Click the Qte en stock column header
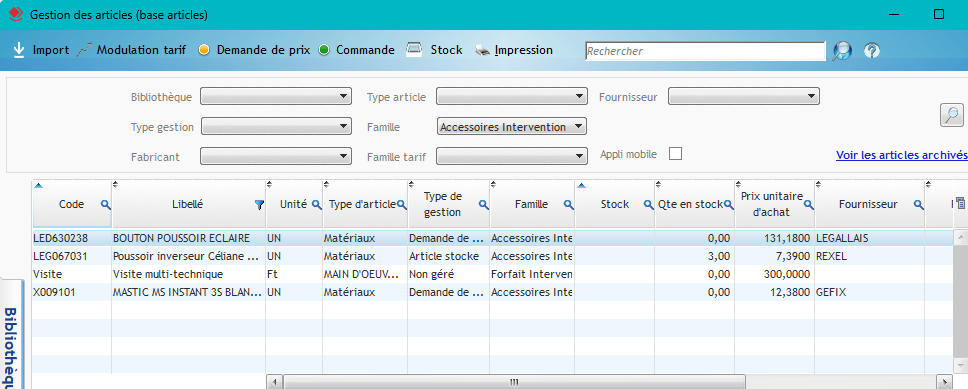 pyautogui.click(x=695, y=204)
